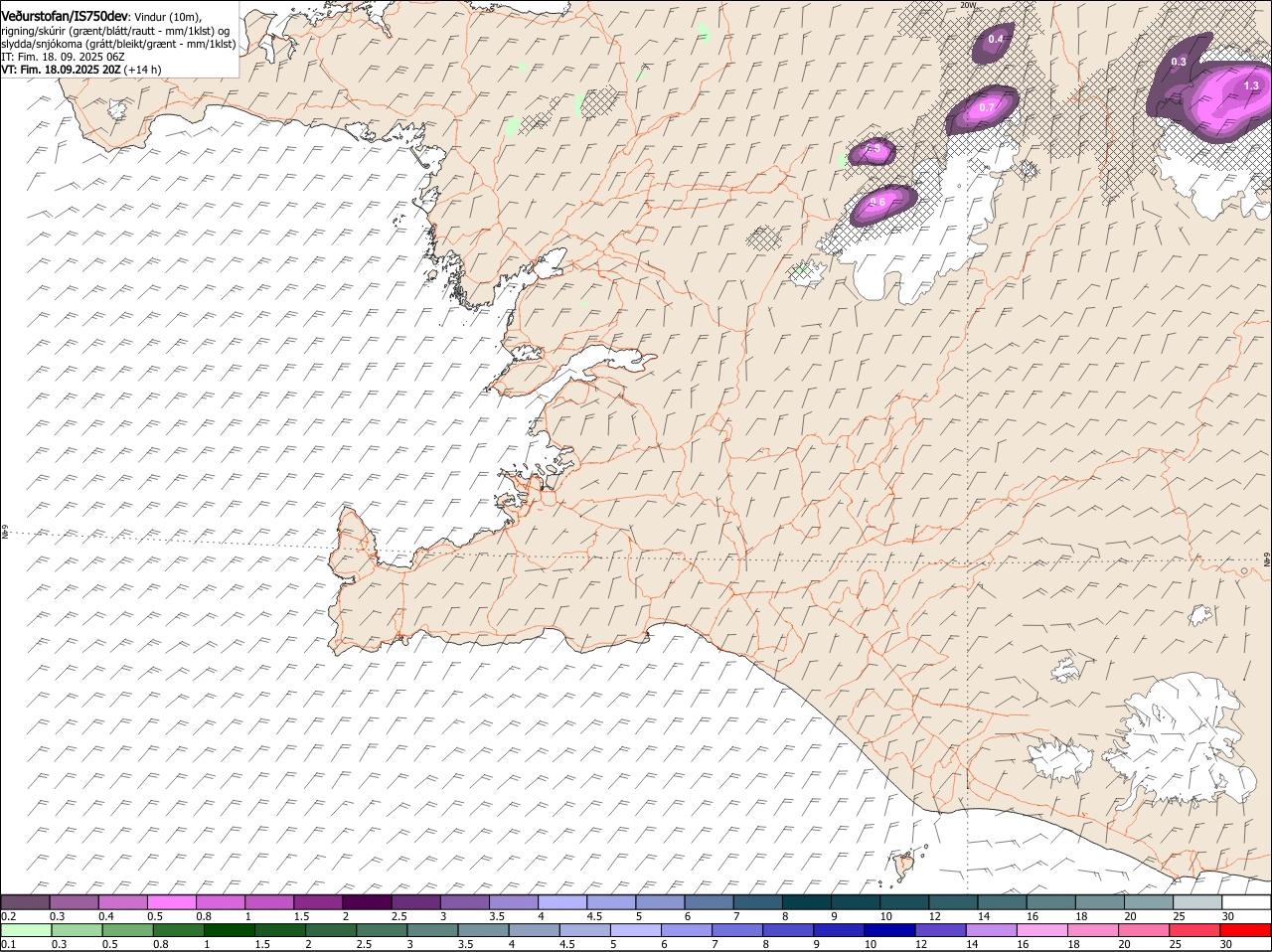Click the 12 label on snow legend
This screenshot has height=952, width=1272.
click(934, 916)
